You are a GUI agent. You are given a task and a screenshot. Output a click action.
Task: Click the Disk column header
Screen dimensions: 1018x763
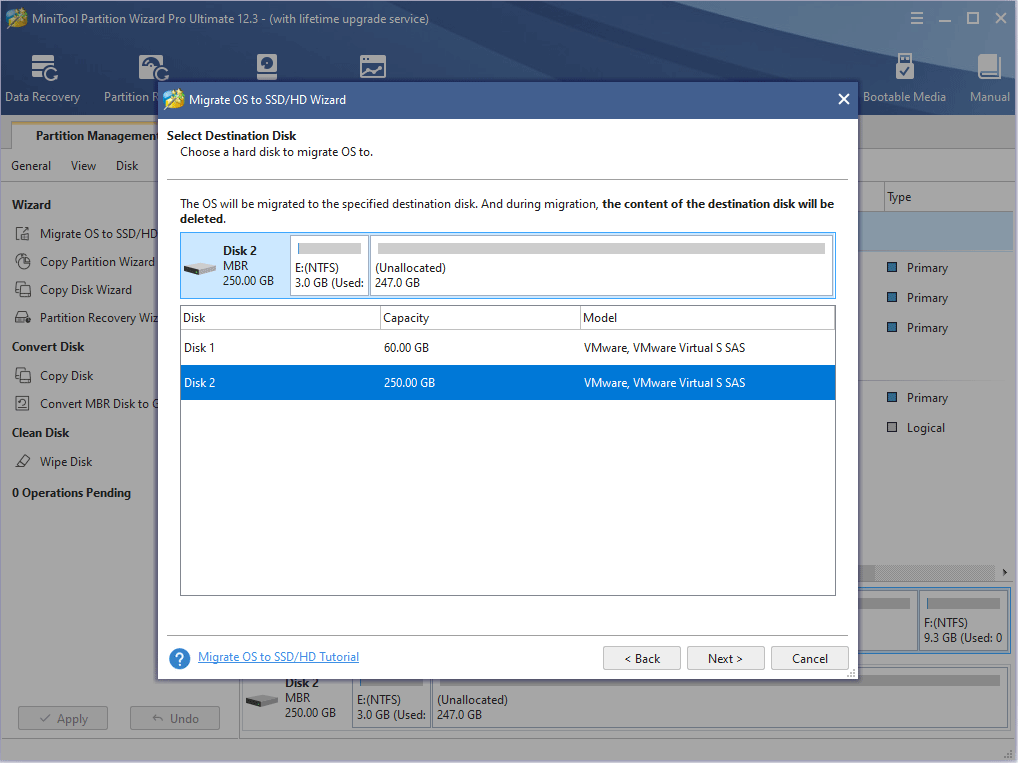coord(280,318)
